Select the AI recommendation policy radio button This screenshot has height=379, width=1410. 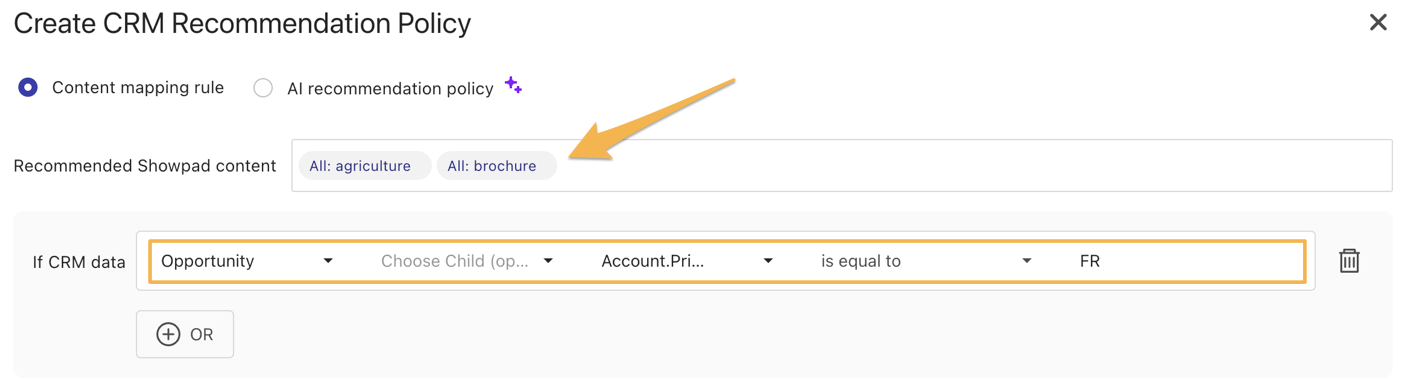pyautogui.click(x=263, y=88)
